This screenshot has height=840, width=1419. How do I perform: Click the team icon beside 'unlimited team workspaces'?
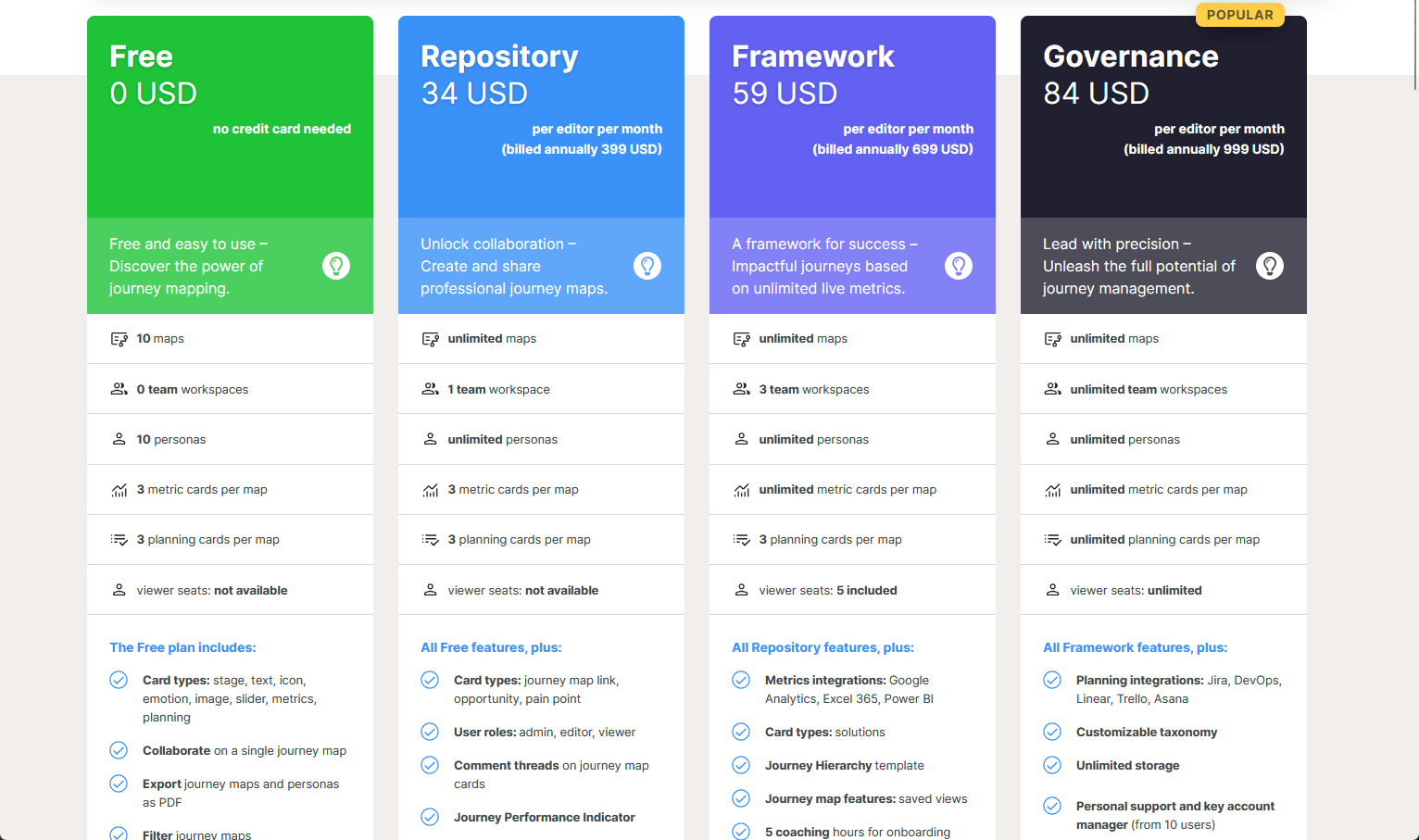pos(1053,389)
